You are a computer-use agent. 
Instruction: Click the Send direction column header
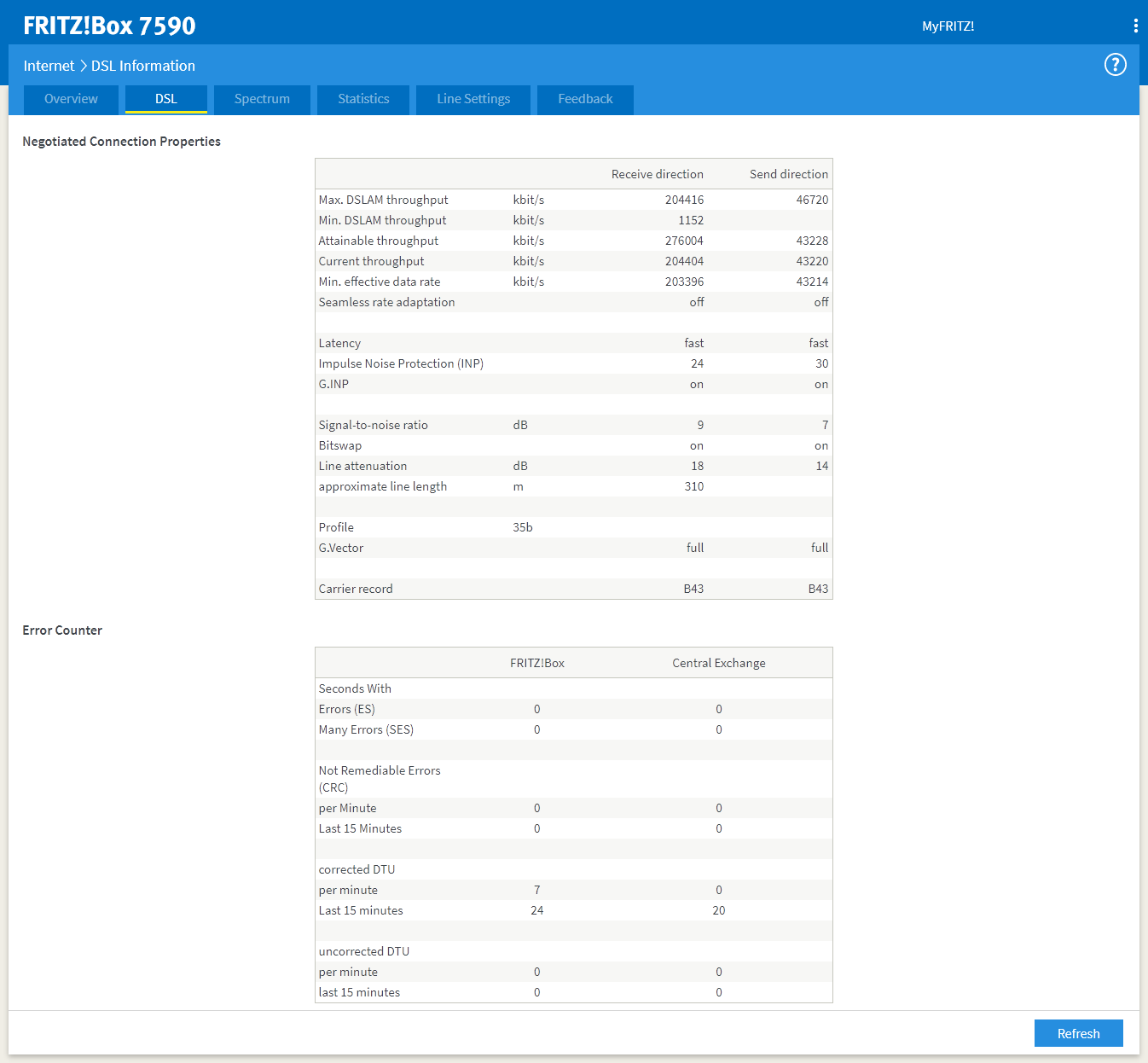[789, 174]
